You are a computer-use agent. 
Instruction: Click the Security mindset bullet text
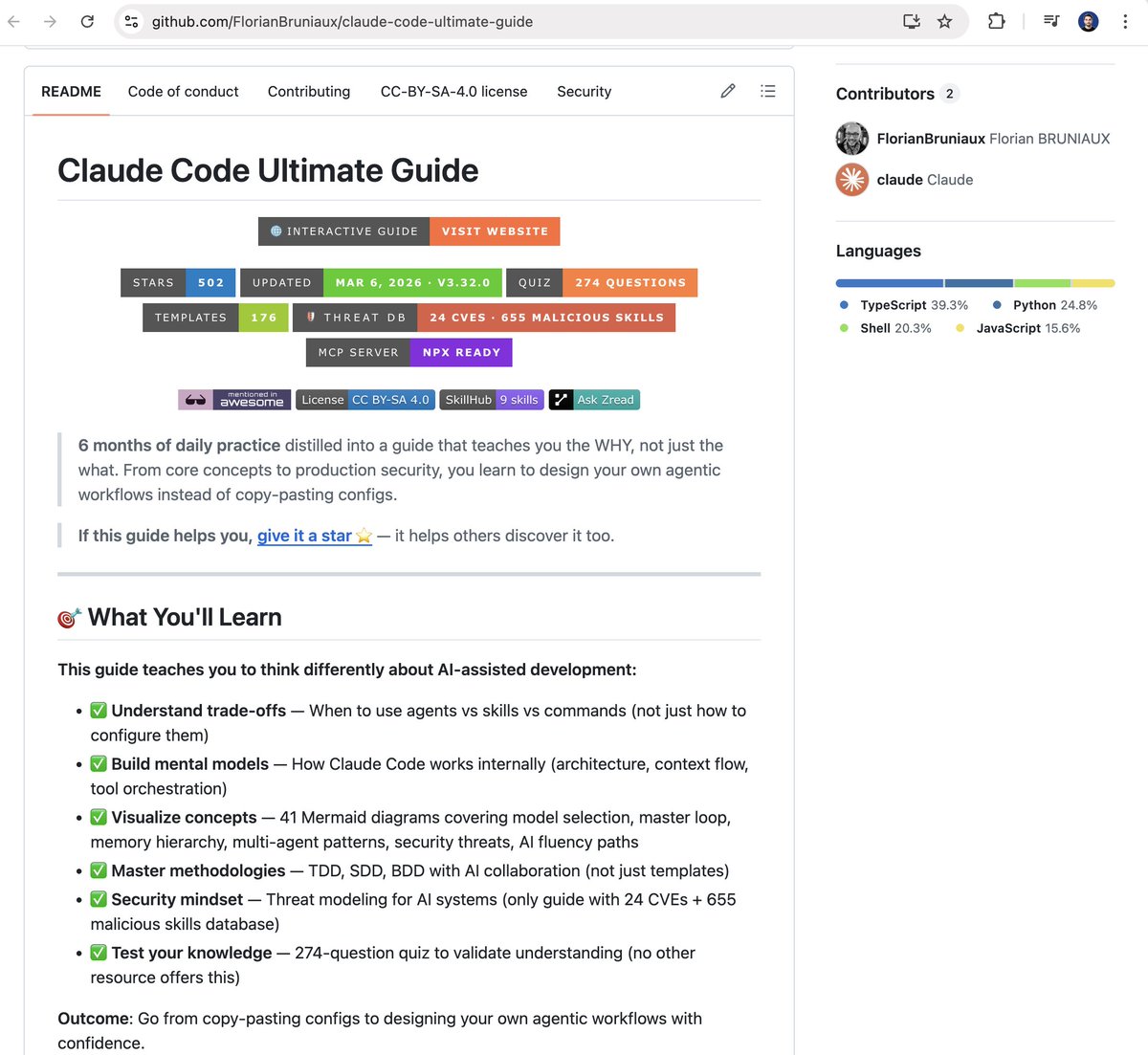tap(413, 912)
